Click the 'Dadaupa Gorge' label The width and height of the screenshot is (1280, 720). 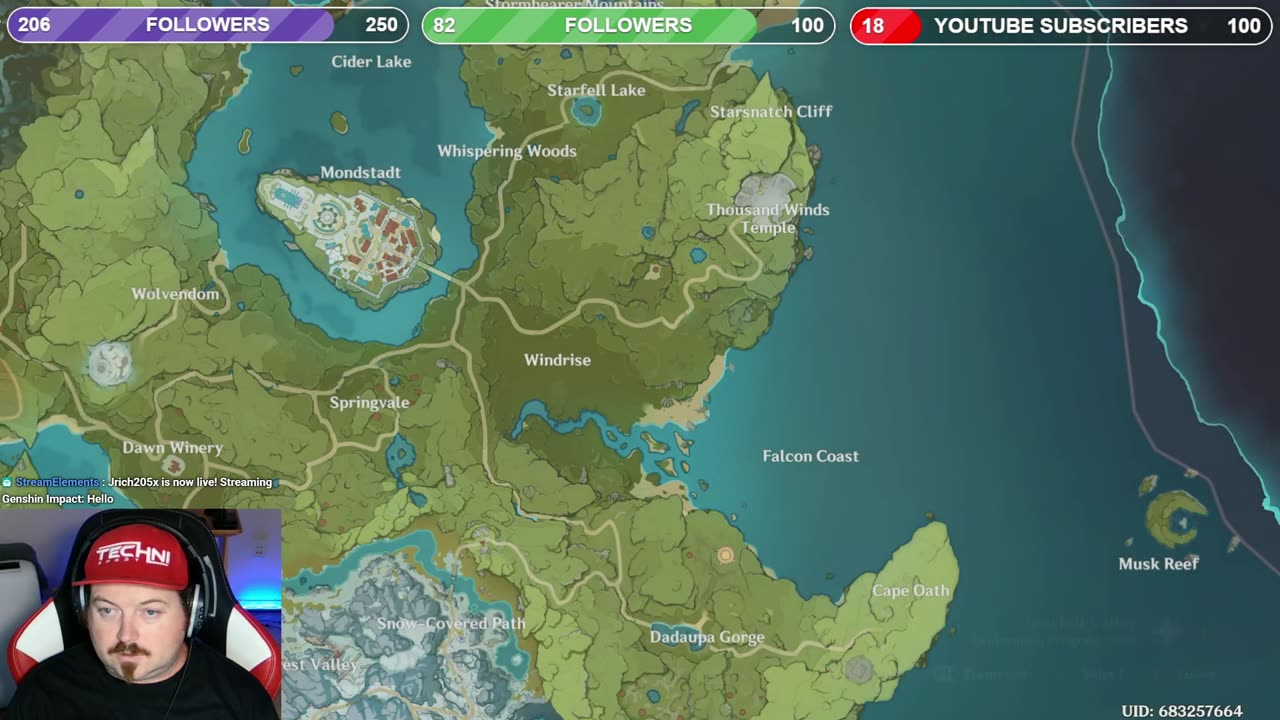click(707, 637)
